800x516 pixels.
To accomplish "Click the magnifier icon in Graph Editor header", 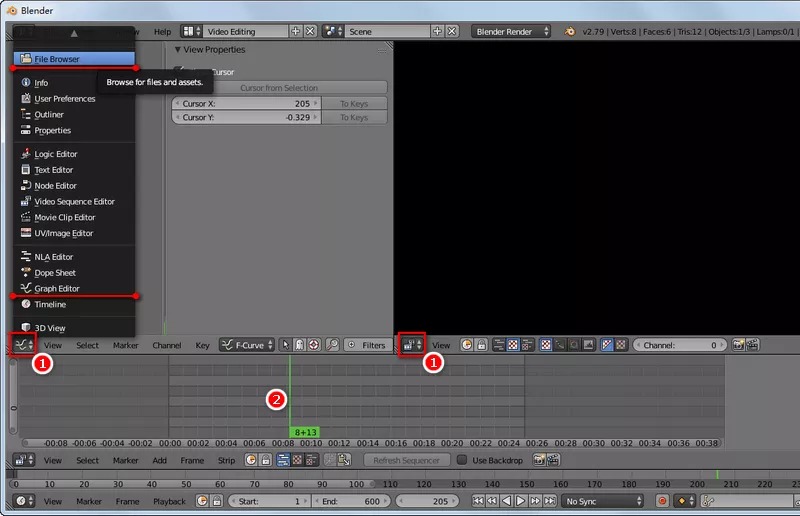I will pos(332,345).
